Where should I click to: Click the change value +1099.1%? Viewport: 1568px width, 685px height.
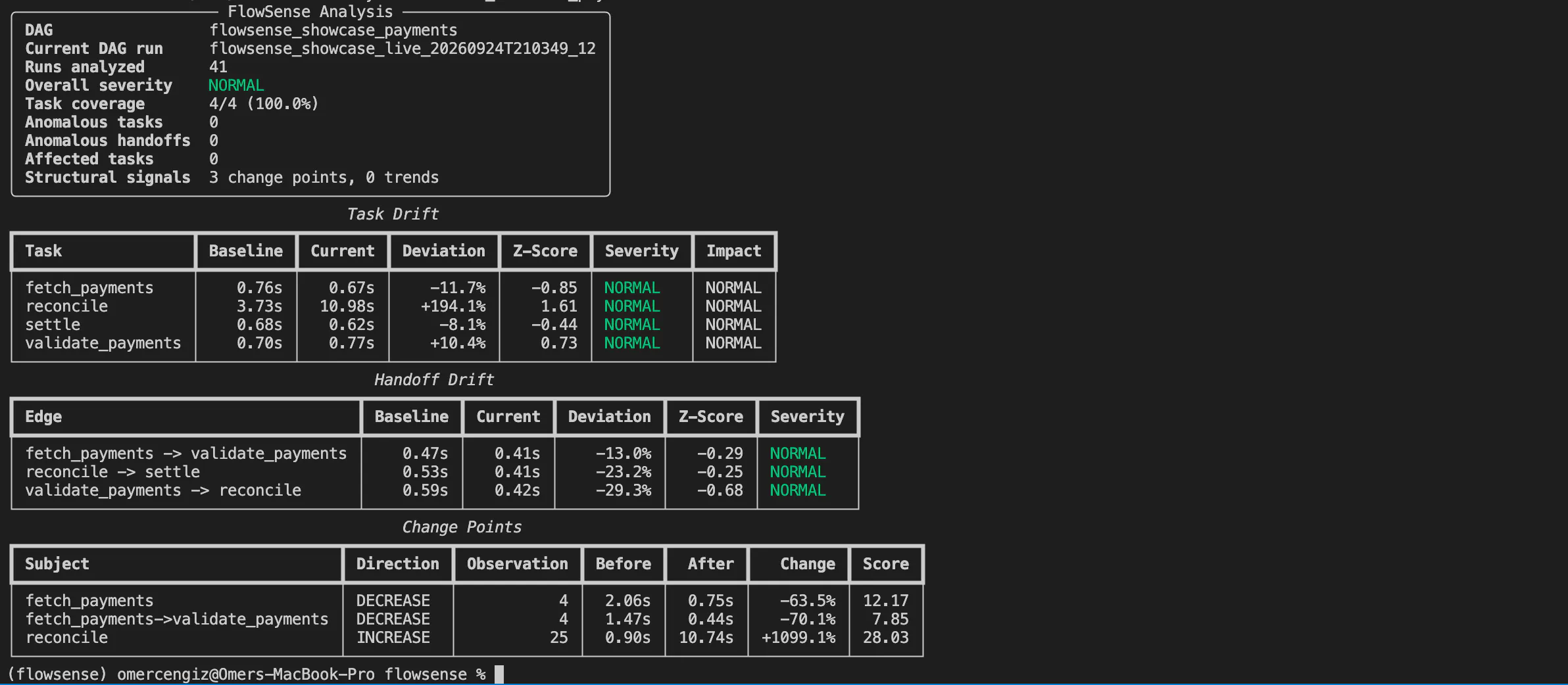[798, 638]
